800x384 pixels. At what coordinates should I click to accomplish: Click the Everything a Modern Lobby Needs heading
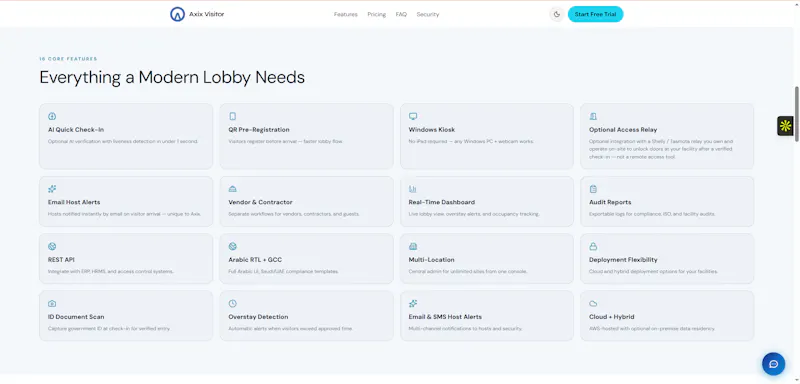click(x=172, y=78)
